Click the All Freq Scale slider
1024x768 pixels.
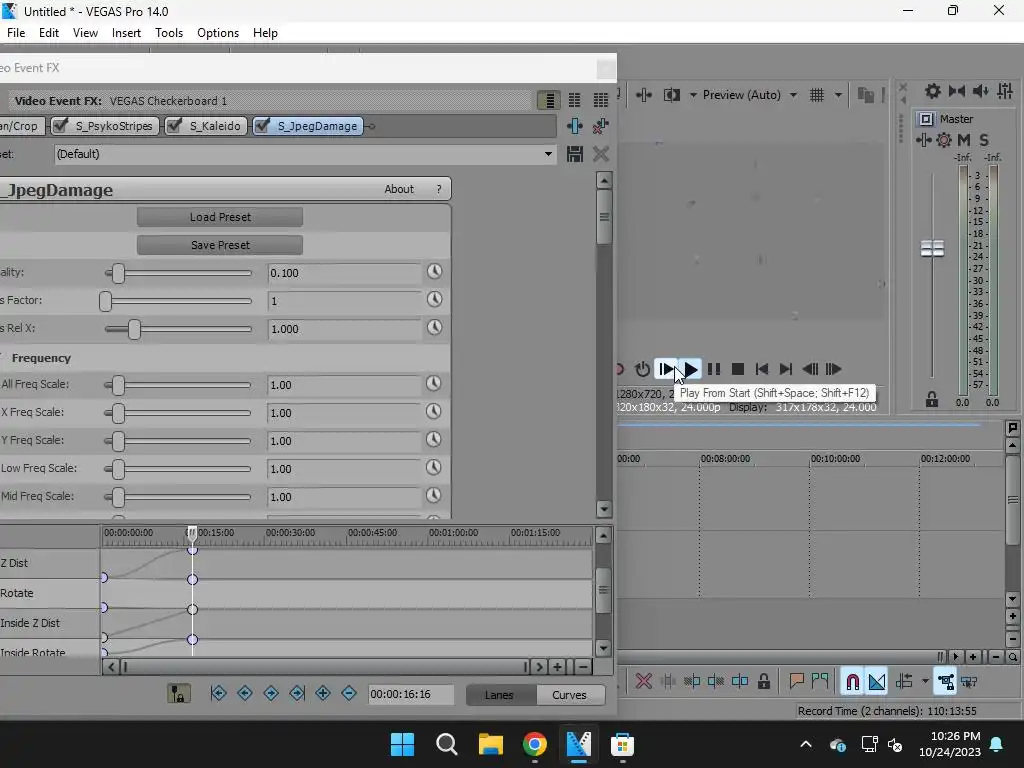click(x=178, y=385)
